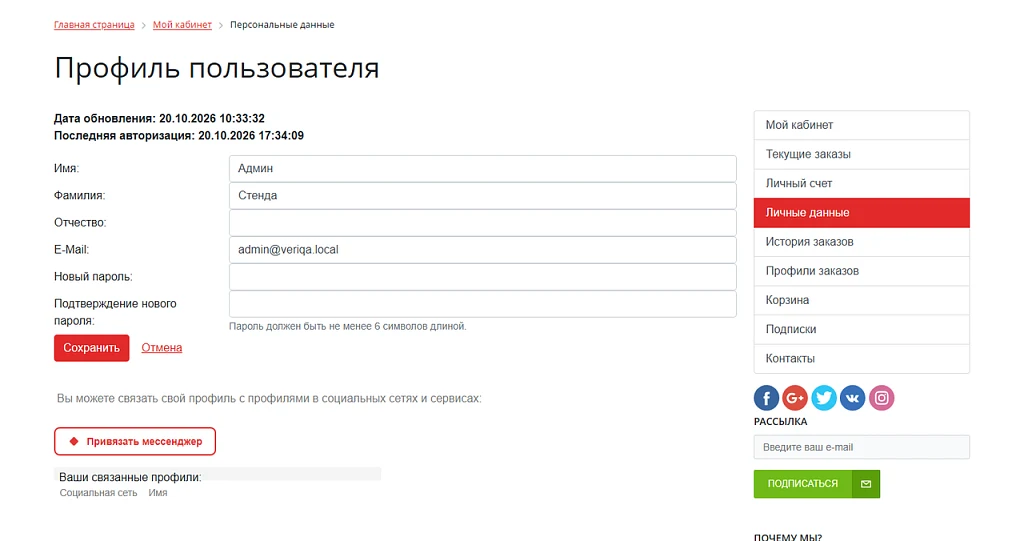Open Мой кабинет in sidebar menu

pyautogui.click(x=861, y=125)
